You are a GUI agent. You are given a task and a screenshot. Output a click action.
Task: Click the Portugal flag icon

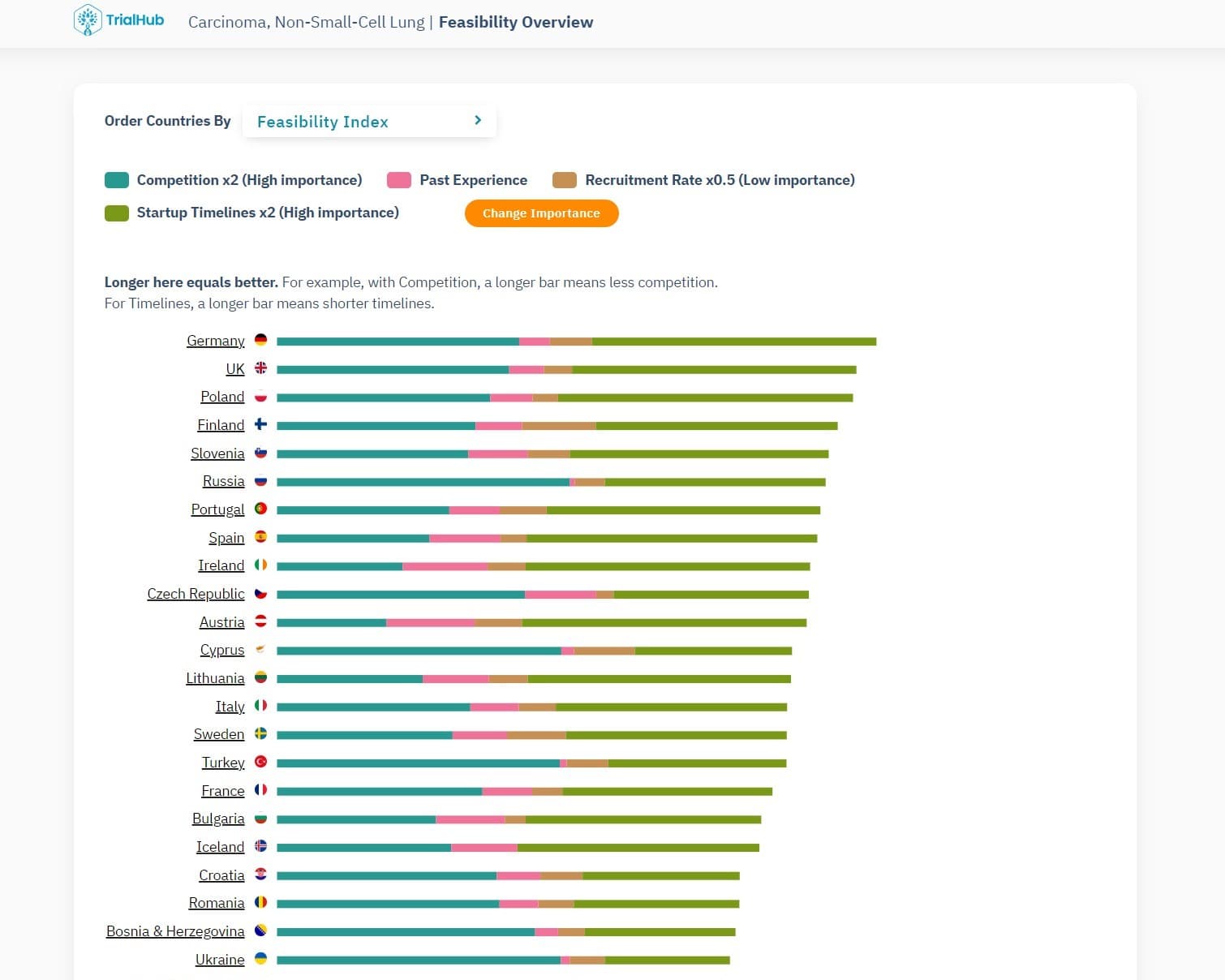click(260, 509)
